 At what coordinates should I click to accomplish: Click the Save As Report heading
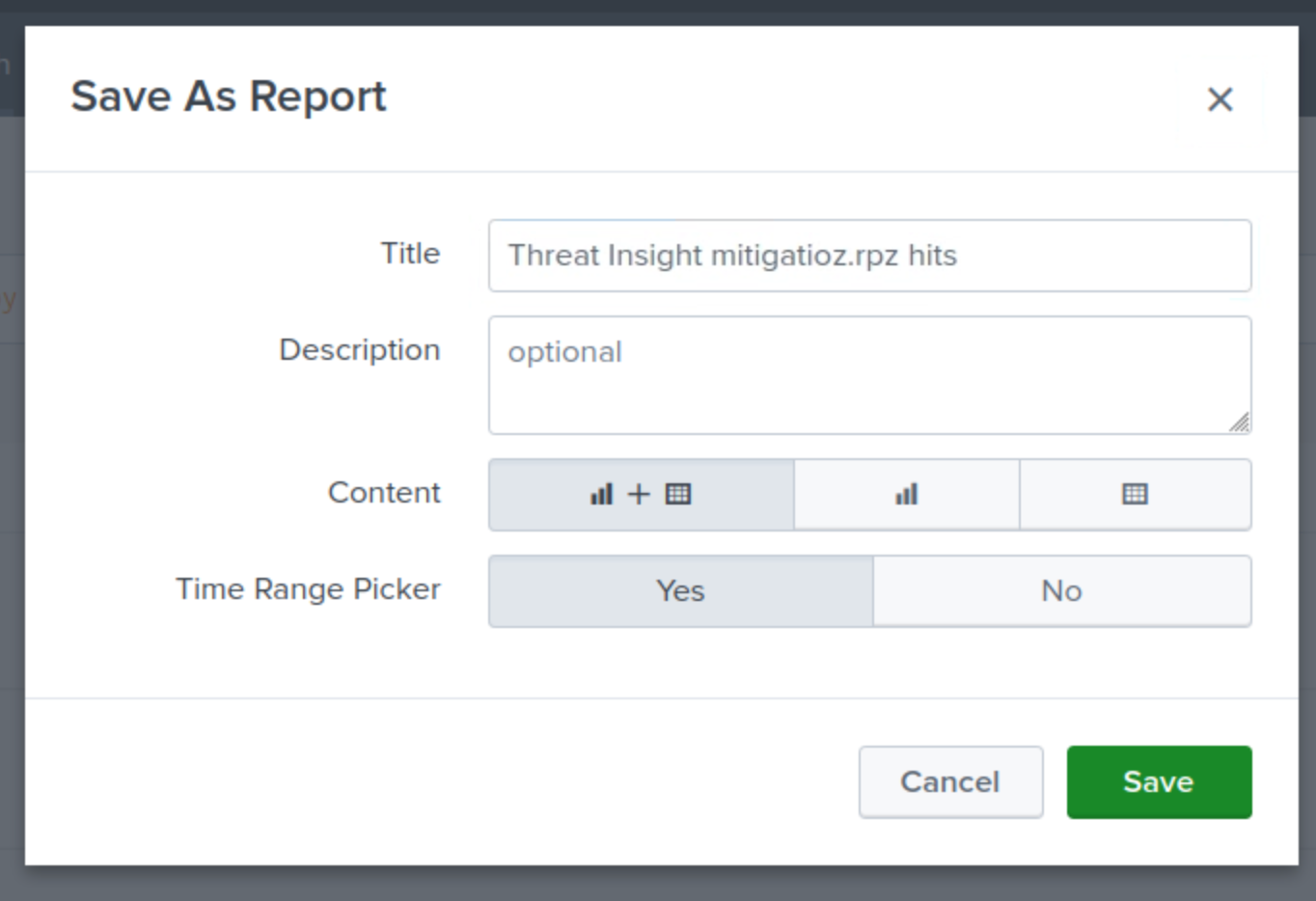click(229, 96)
